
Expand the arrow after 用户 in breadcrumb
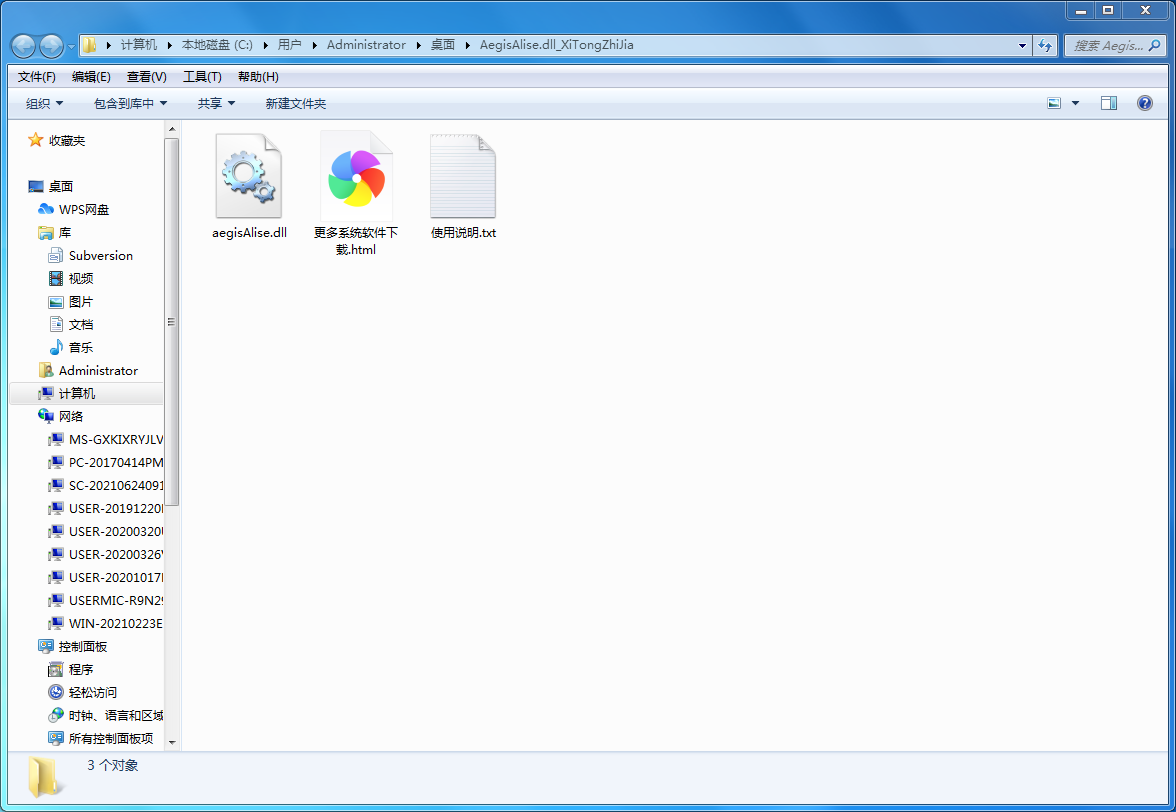[x=314, y=45]
